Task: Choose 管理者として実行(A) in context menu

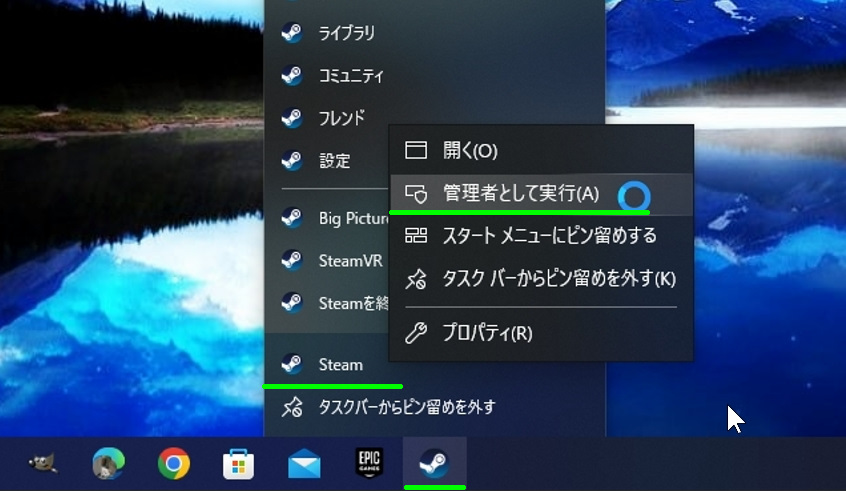Action: 520,193
